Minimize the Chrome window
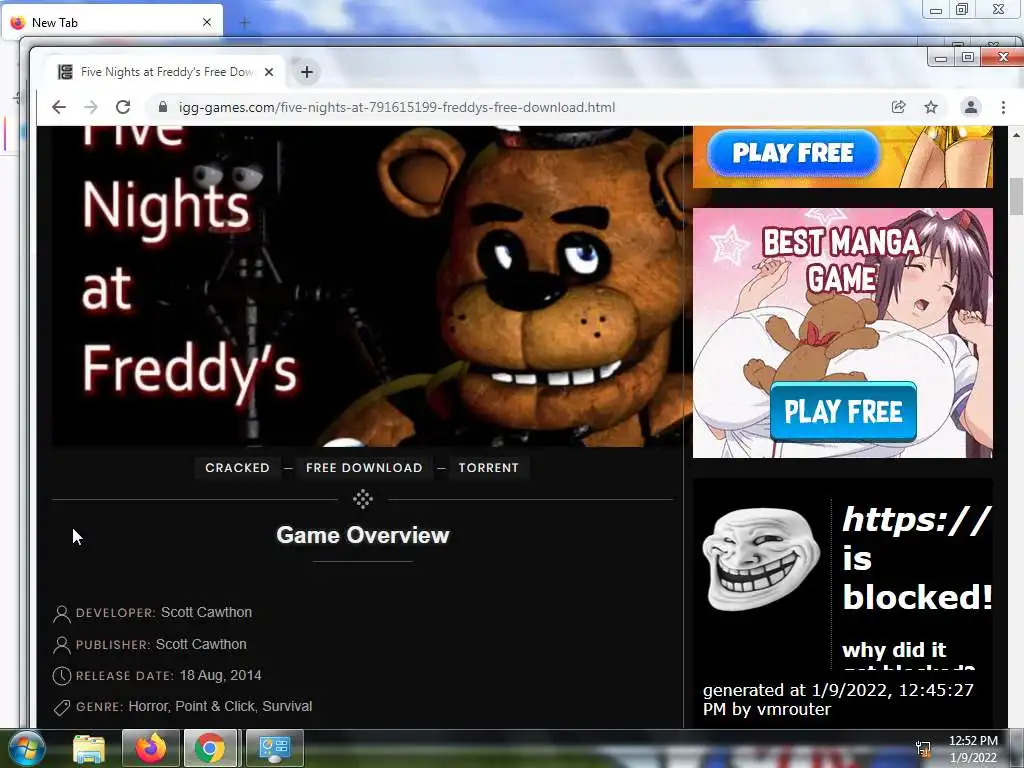 click(x=940, y=57)
